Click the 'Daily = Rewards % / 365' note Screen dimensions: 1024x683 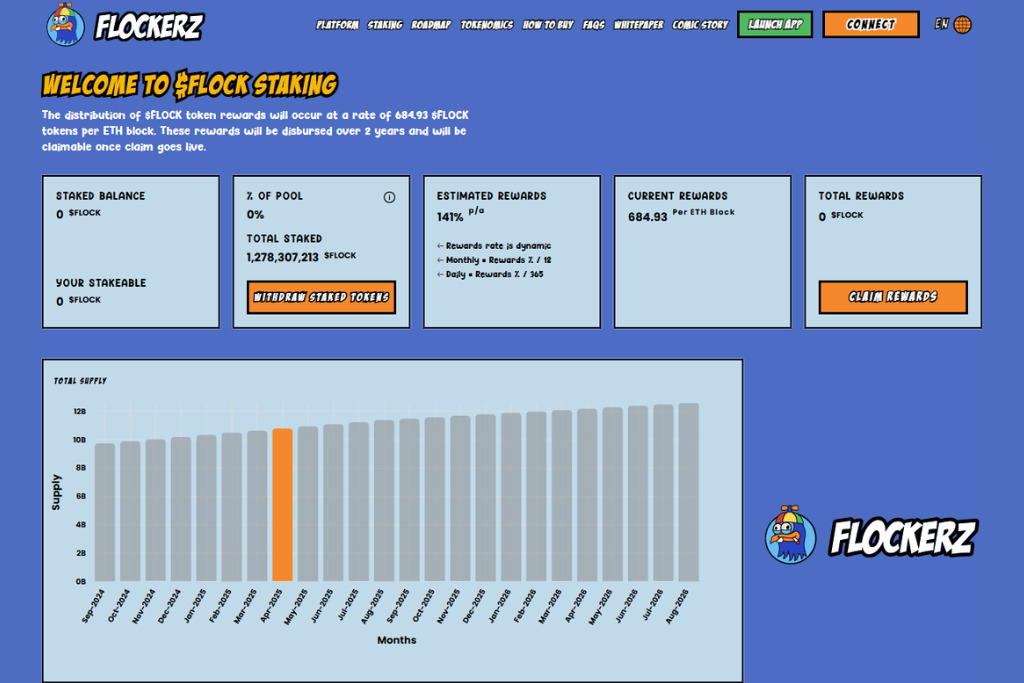[x=494, y=274]
